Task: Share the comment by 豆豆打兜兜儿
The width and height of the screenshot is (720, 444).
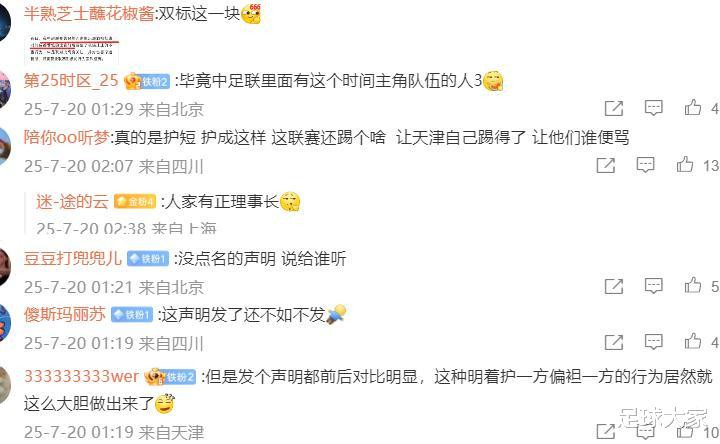Action: [x=614, y=286]
